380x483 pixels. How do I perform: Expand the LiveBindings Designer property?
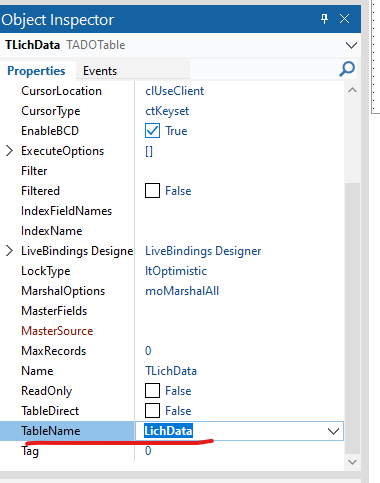point(9,251)
